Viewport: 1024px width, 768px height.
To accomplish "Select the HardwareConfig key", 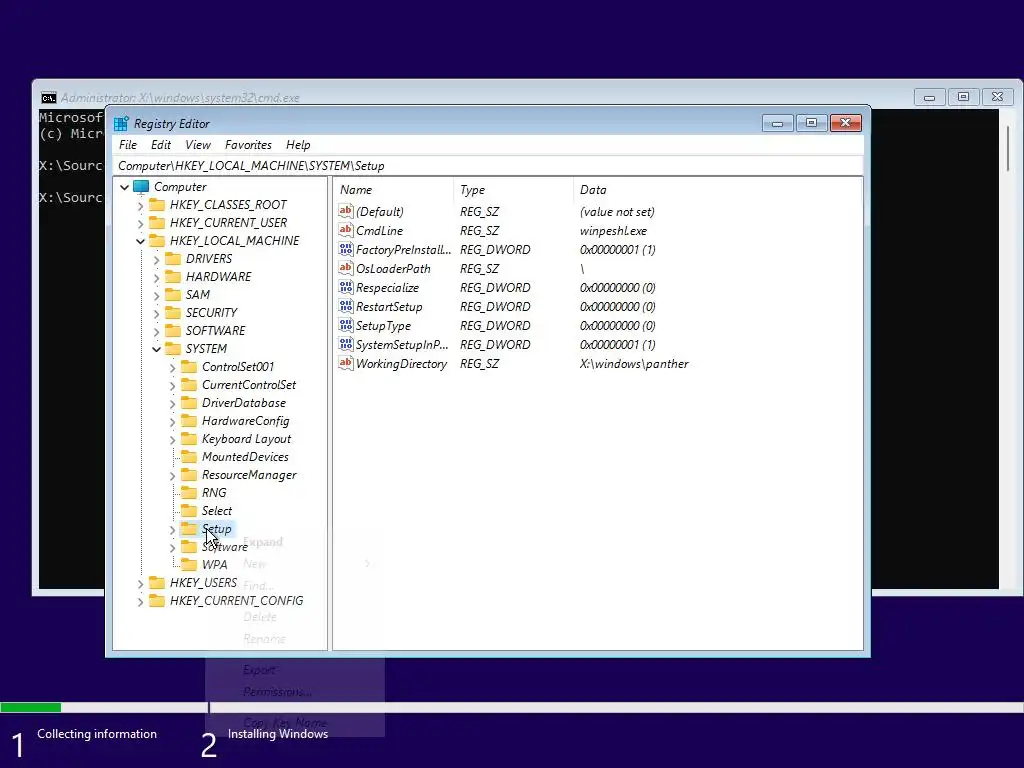I will tap(246, 421).
